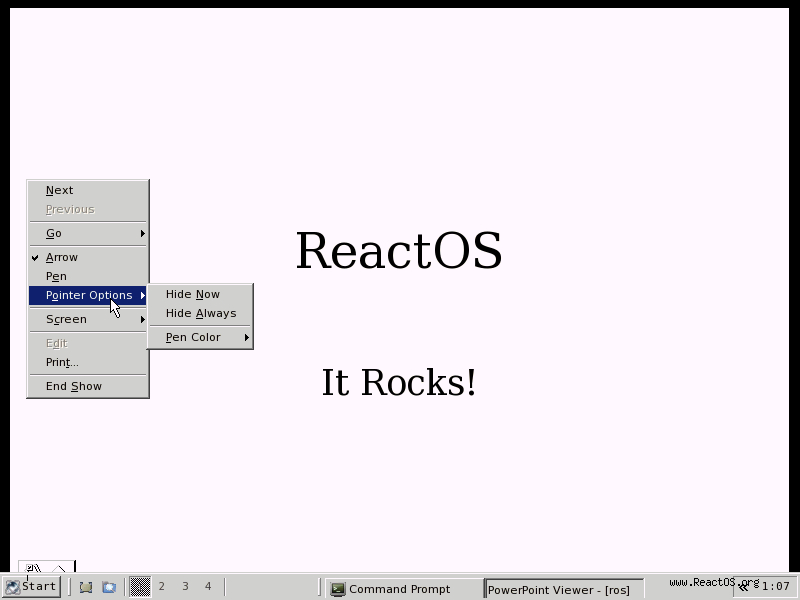Viewport: 800px width, 600px height.
Task: Click End Show to exit slideshow
Action: [88, 386]
